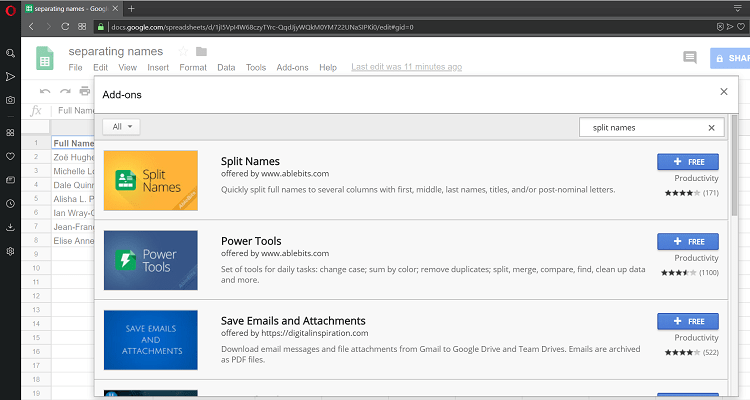Screen dimensions: 750x400
Task: Open the history clock icon in sidebar
Action: (10, 203)
